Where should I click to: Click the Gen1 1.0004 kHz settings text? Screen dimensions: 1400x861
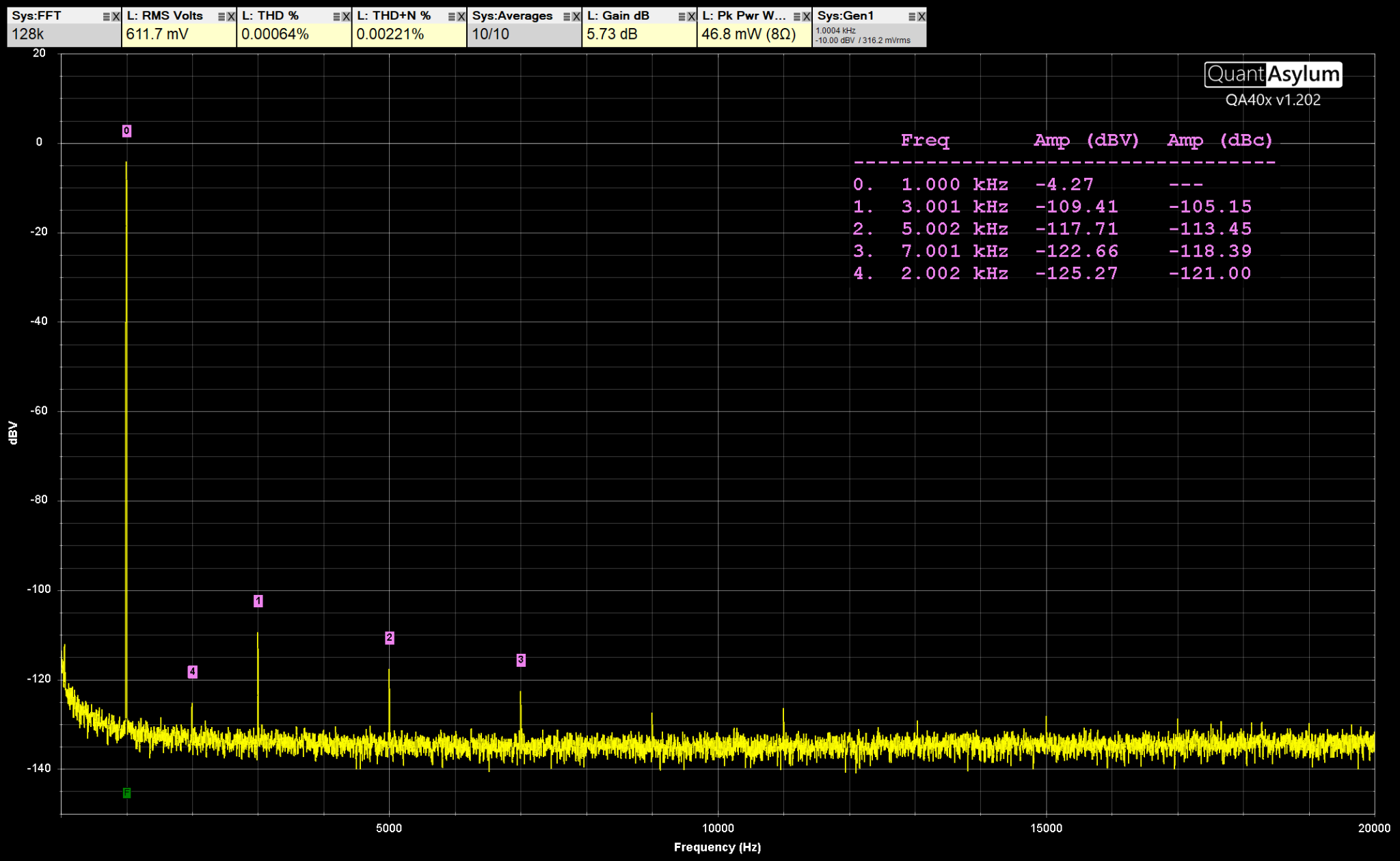[x=863, y=36]
